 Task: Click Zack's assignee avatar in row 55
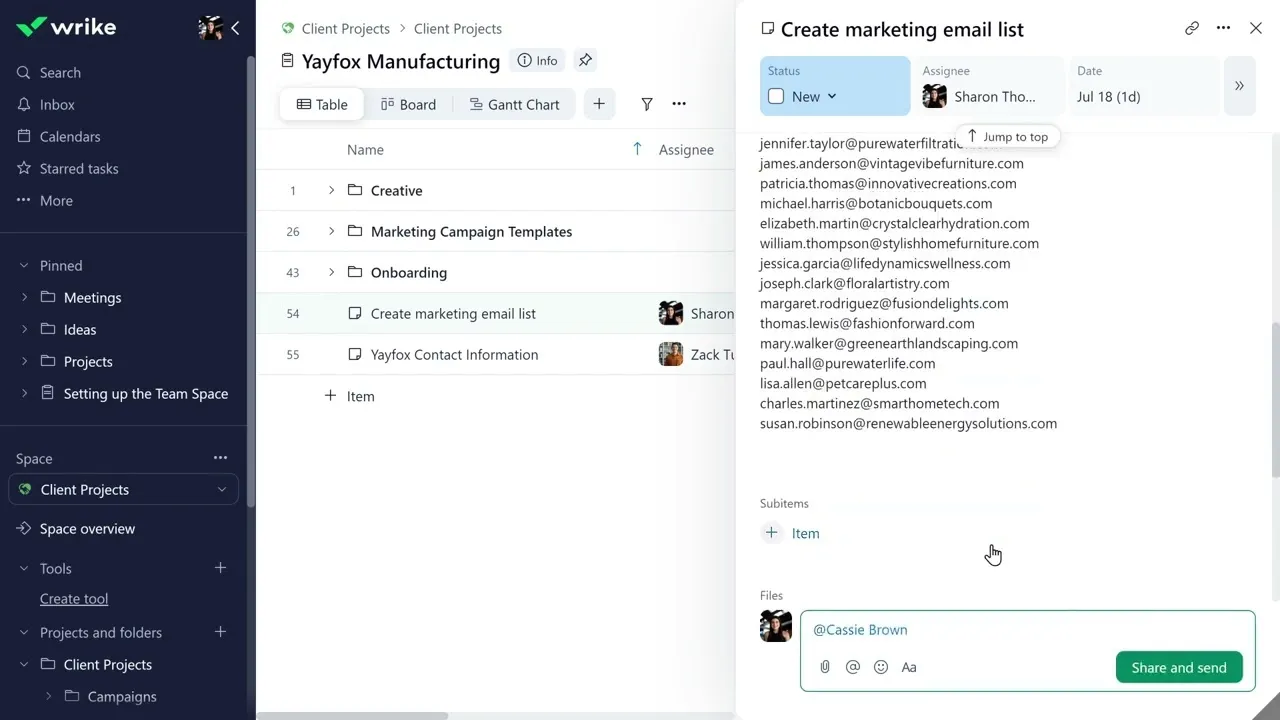(x=671, y=355)
